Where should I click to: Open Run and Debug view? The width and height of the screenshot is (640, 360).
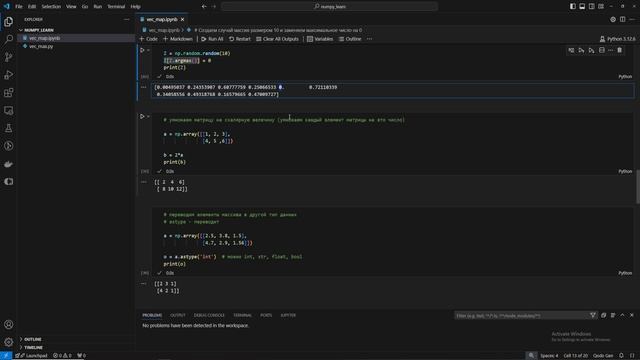tap(9, 75)
